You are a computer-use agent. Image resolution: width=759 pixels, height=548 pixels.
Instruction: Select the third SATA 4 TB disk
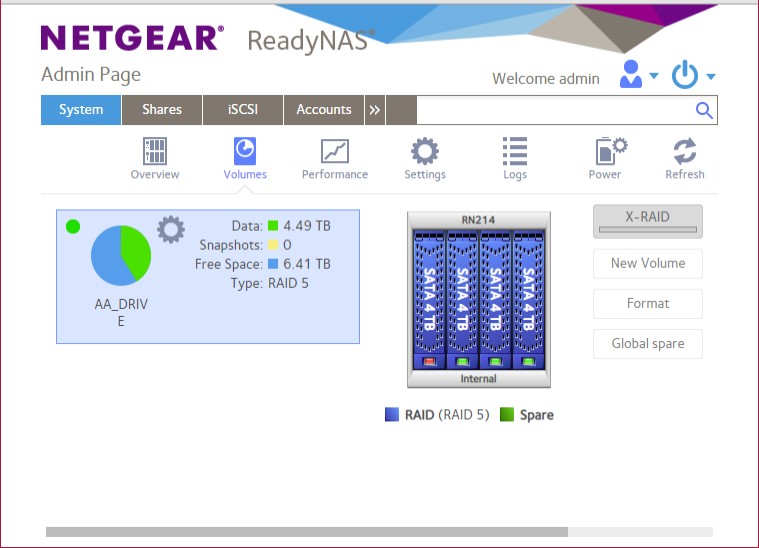tap(495, 300)
